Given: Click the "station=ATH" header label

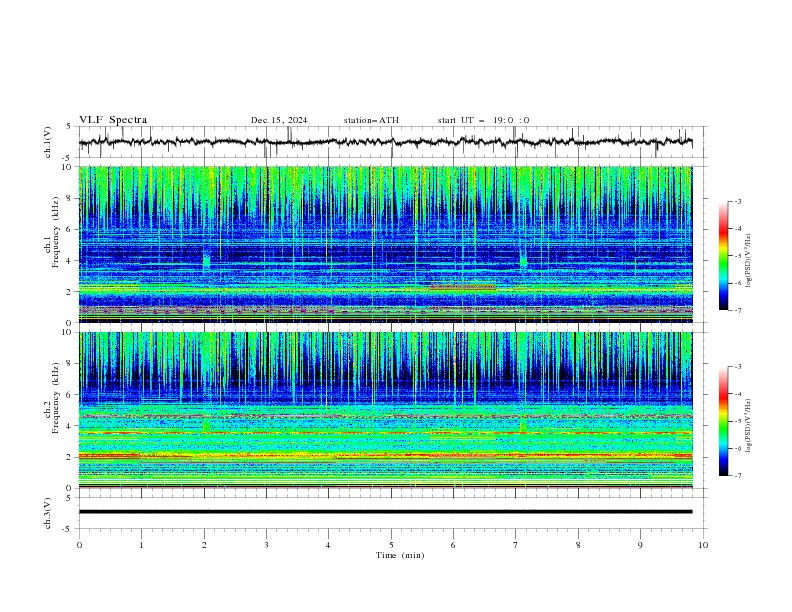Looking at the screenshot, I should pos(371,120).
